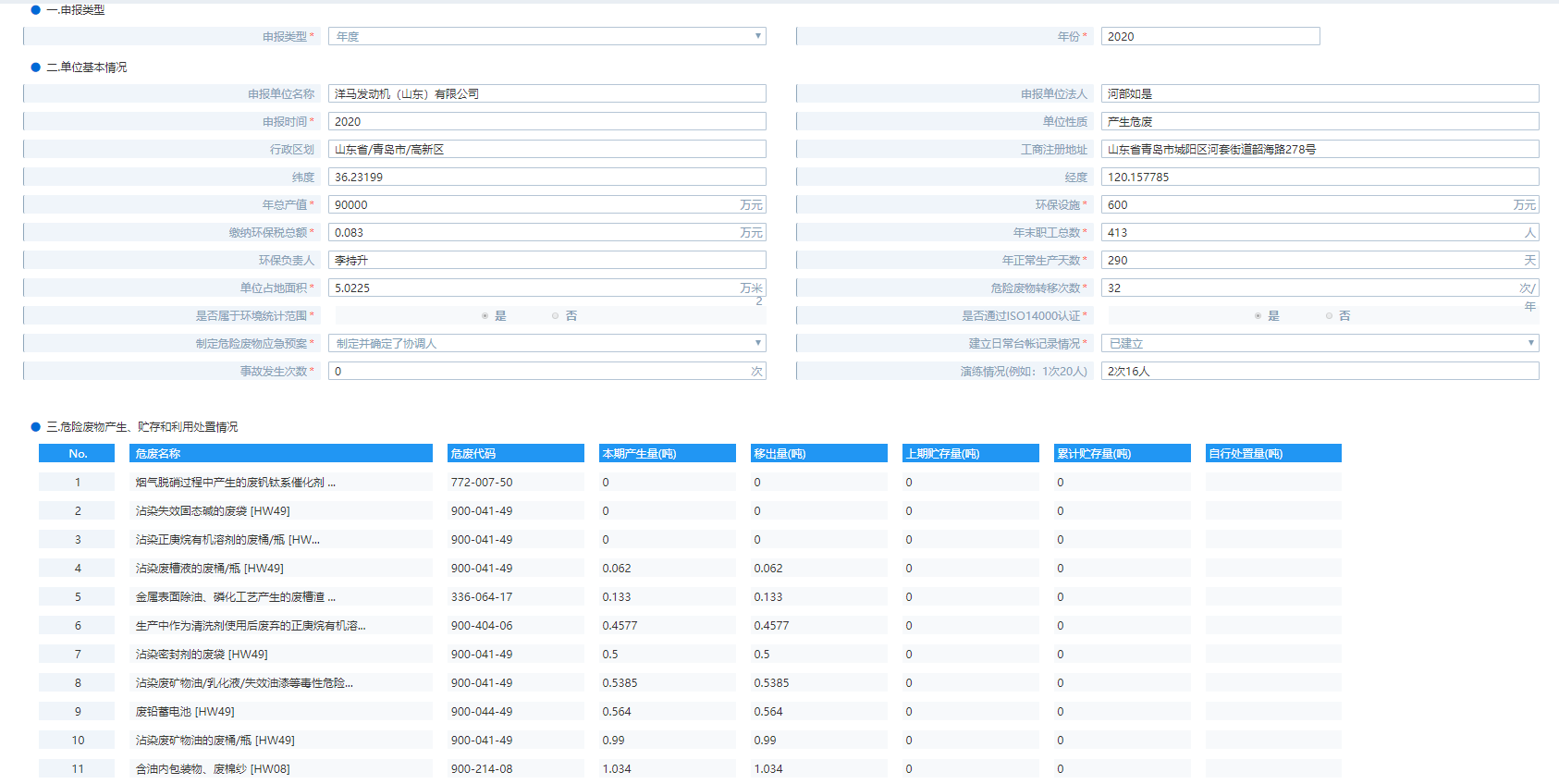The image size is (1559, 784).
Task: Click the 演练情况 field showing 2次16人
Action: tap(1320, 371)
